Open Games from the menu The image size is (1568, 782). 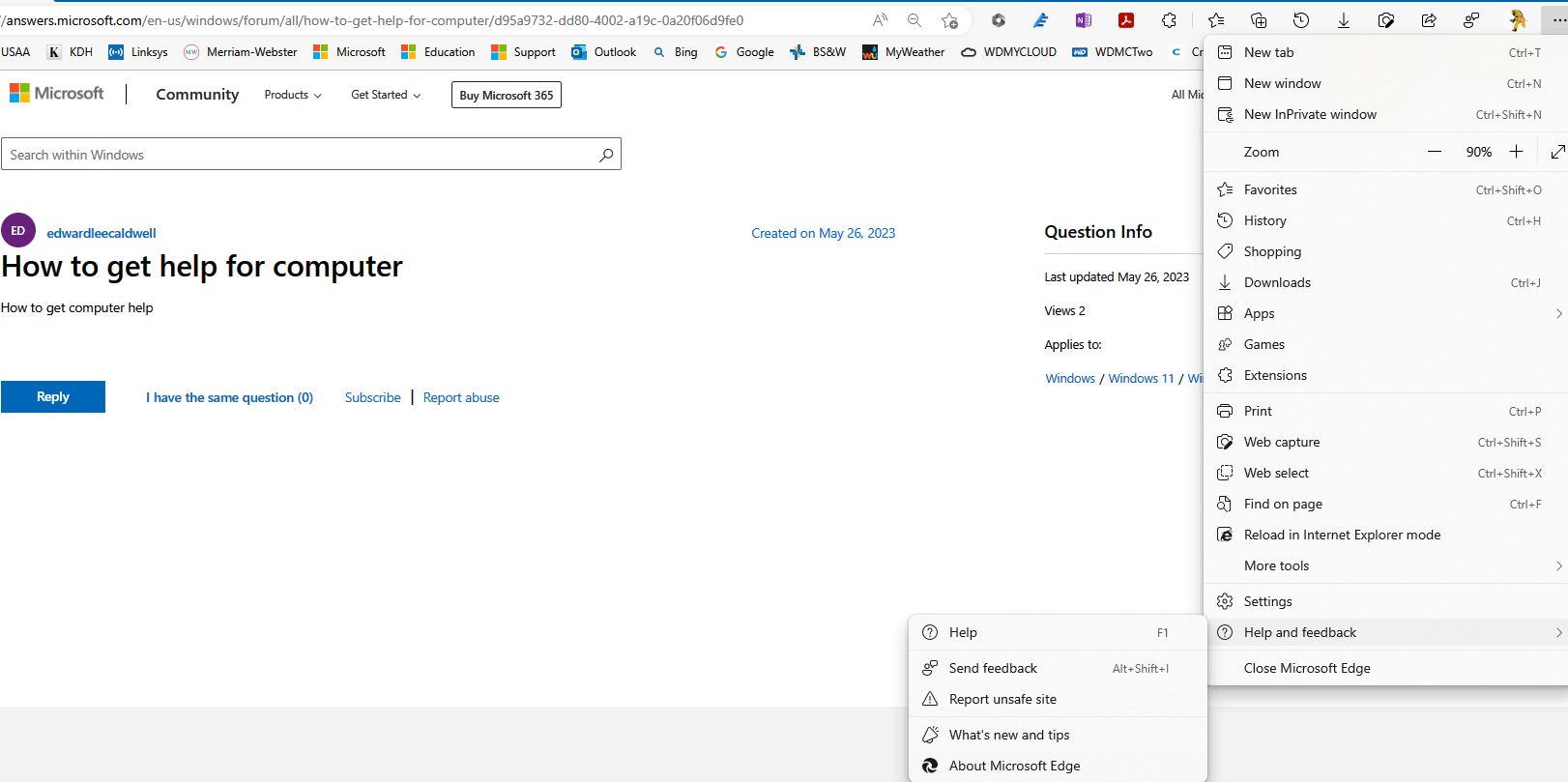click(x=1385, y=344)
